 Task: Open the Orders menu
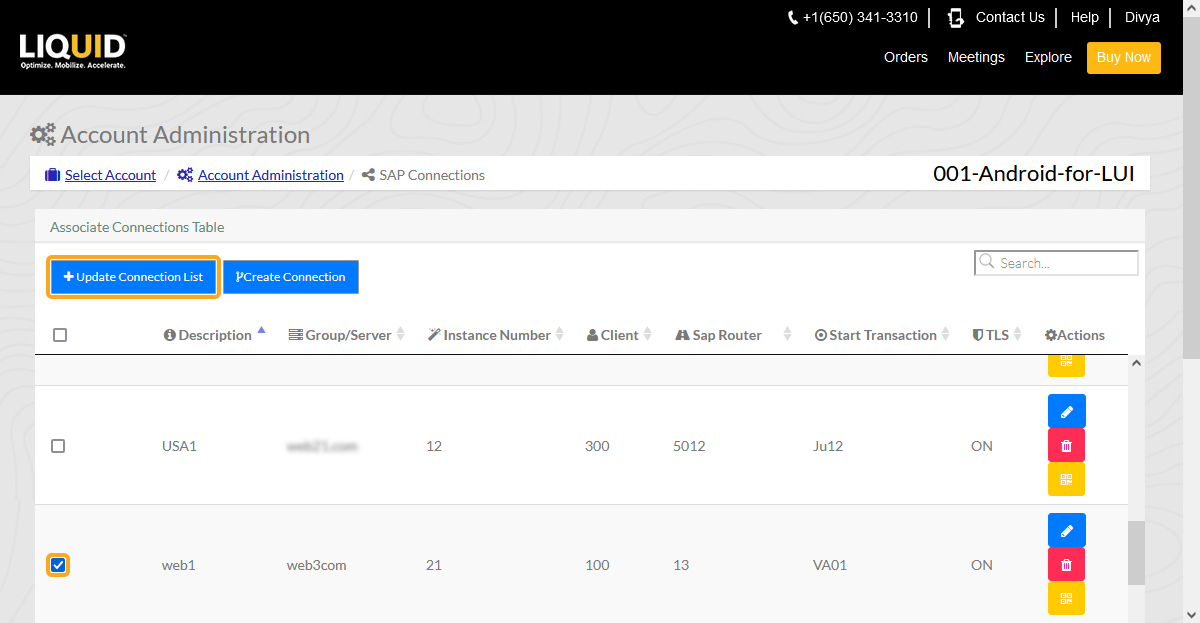pyautogui.click(x=906, y=57)
